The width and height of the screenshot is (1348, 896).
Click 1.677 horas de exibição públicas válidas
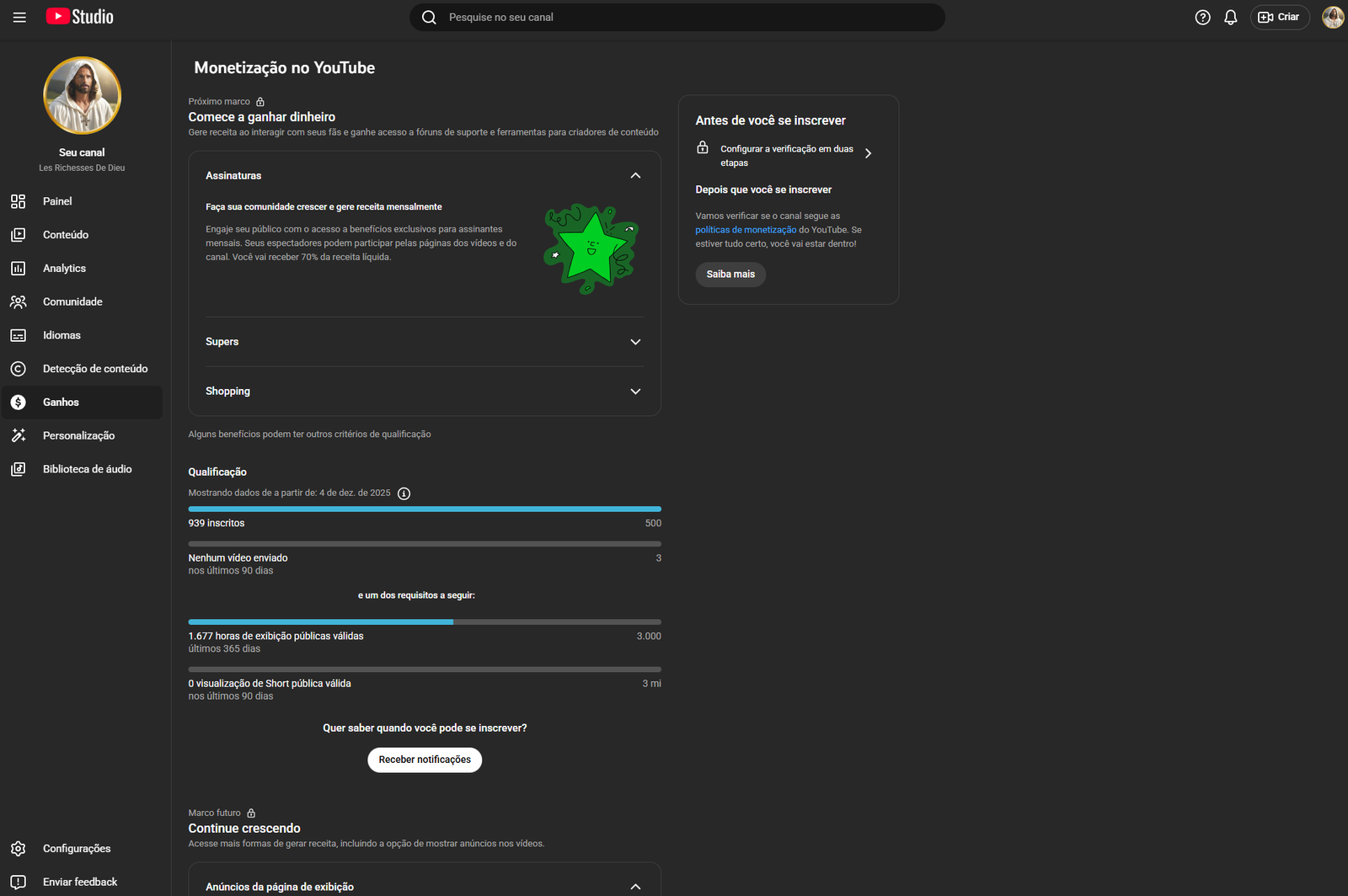pos(276,636)
